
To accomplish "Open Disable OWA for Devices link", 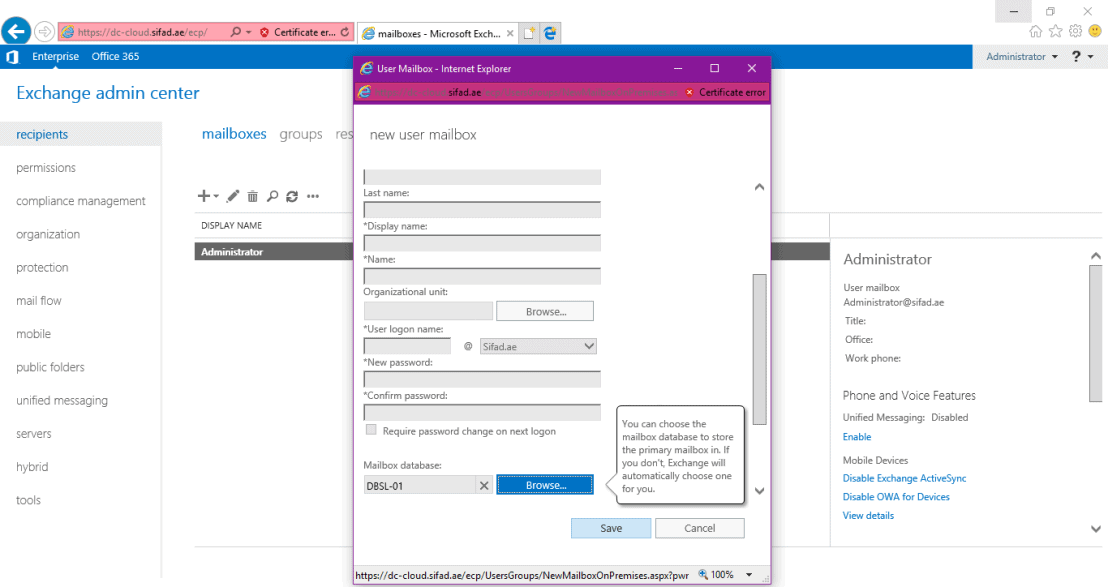I will pos(895,496).
